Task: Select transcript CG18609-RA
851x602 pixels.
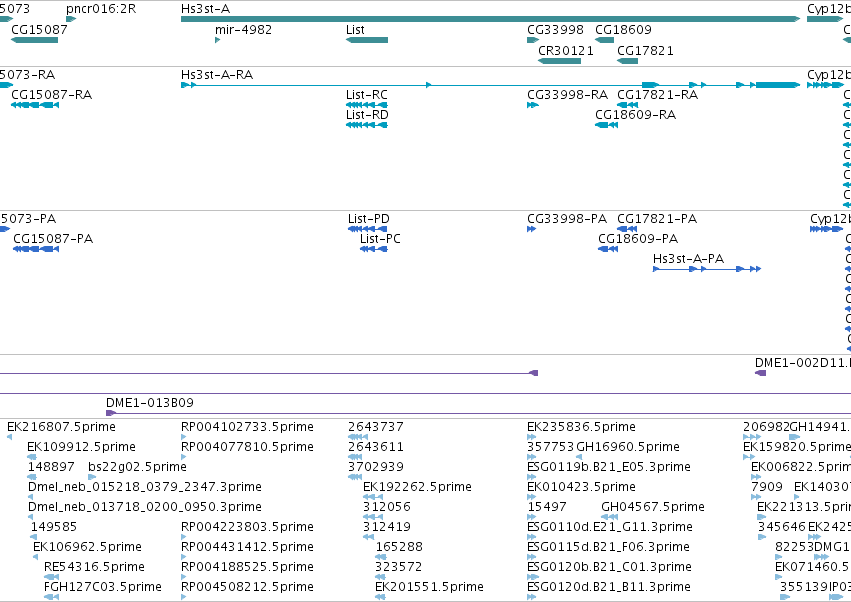Action: (x=606, y=125)
